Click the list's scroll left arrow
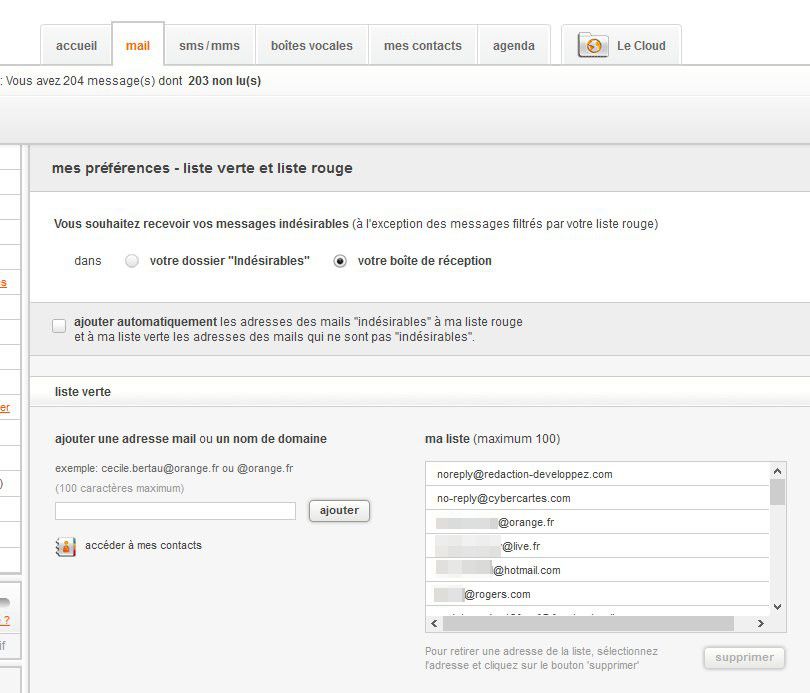This screenshot has width=810, height=693. [434, 623]
